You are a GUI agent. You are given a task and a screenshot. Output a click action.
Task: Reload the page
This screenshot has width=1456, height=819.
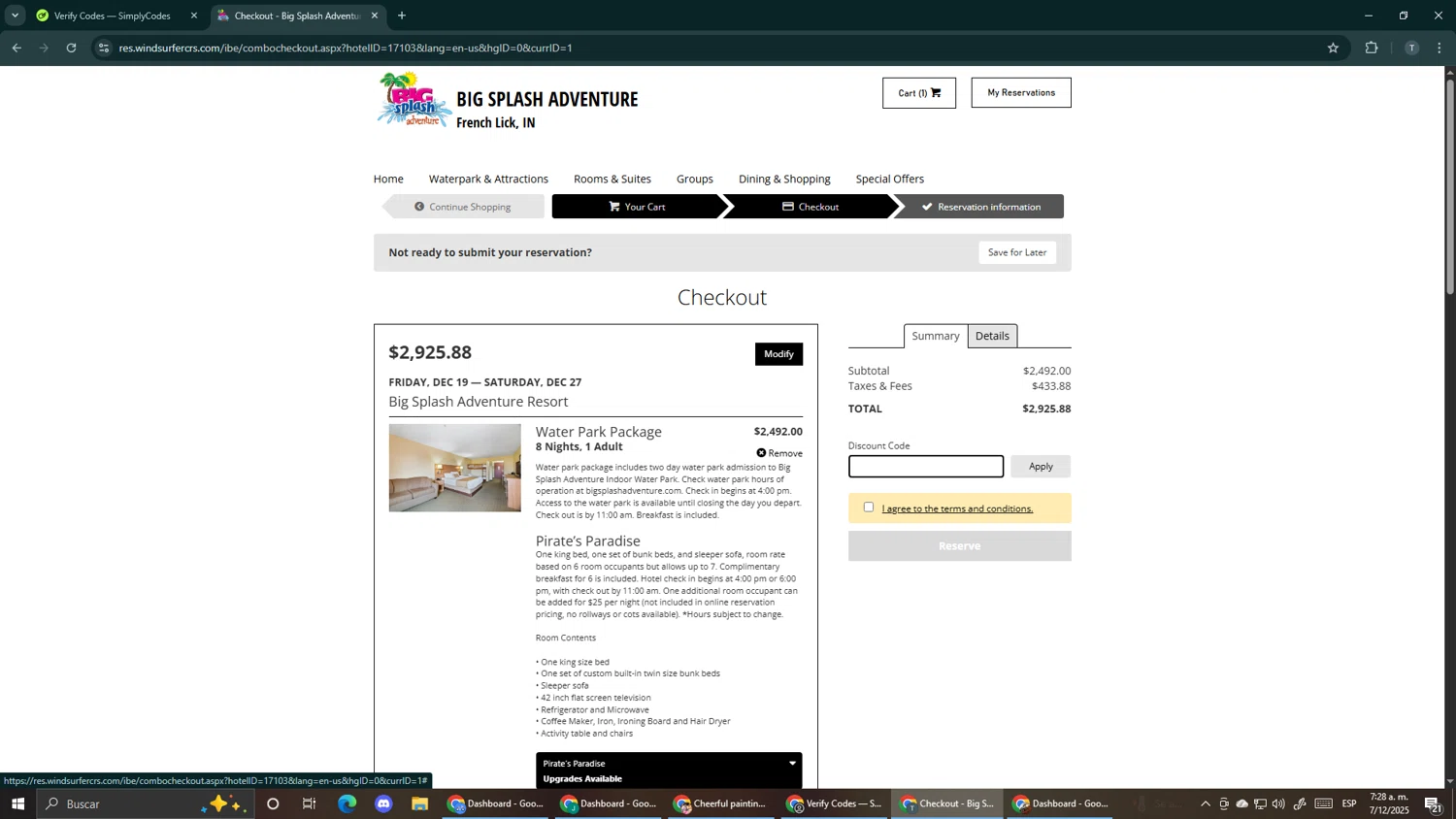tap(71, 48)
